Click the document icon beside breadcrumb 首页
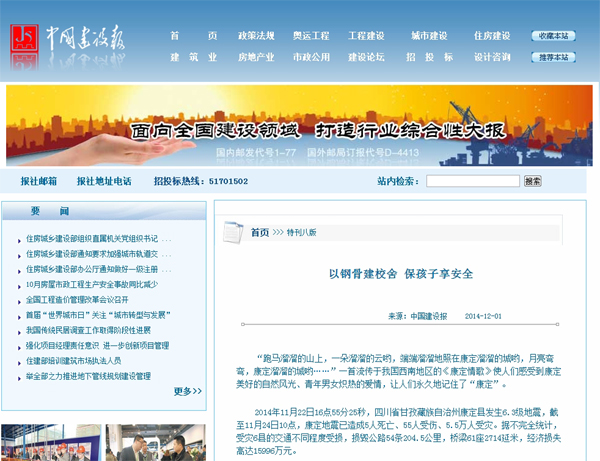The height and width of the screenshot is (461, 600). pos(232,232)
